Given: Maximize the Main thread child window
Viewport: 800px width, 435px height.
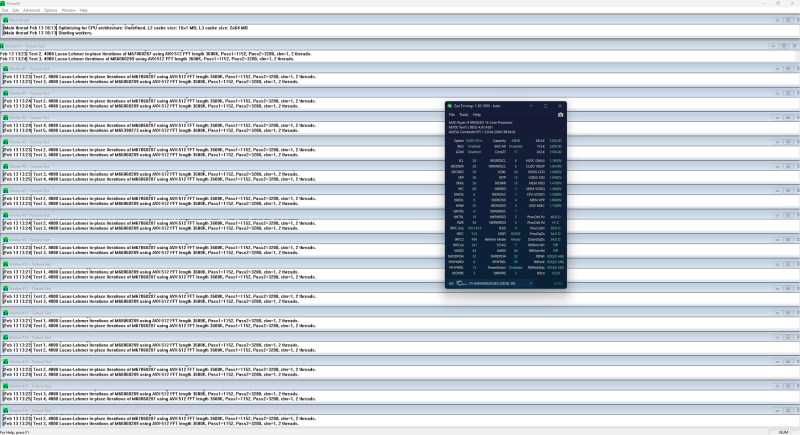Looking at the screenshot, I should (x=788, y=20).
